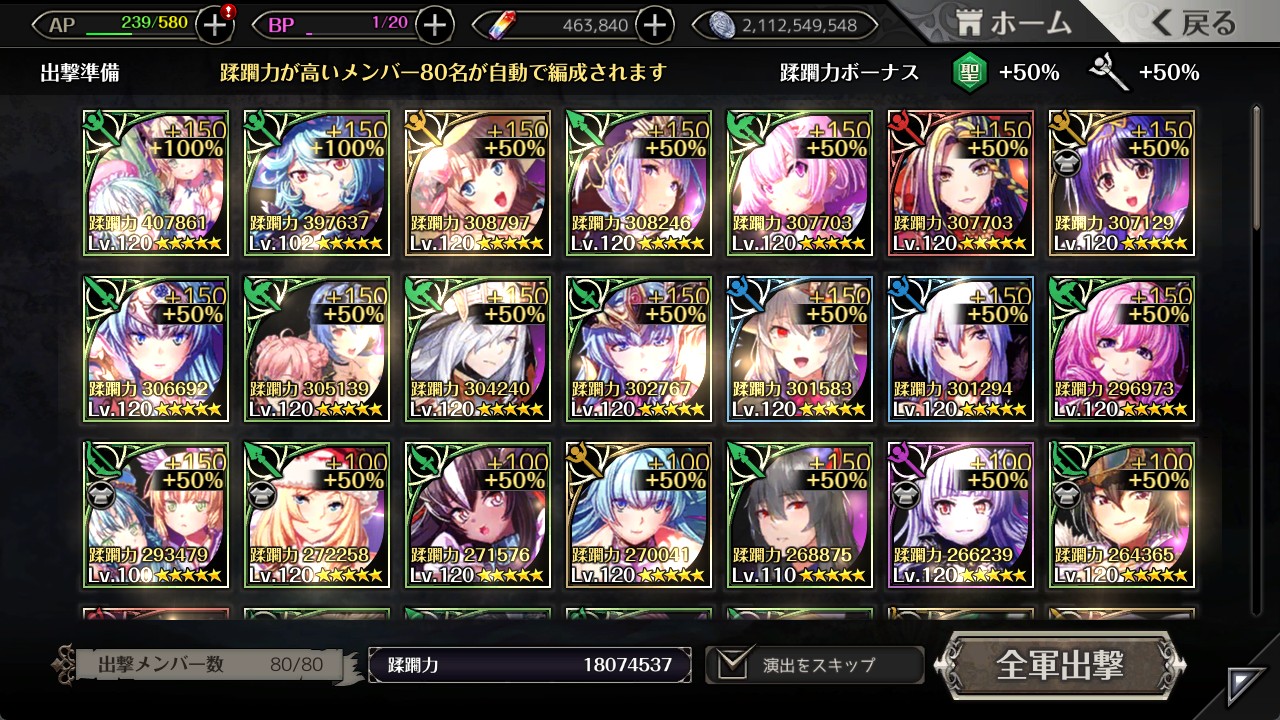This screenshot has width=1280, height=720.
Task: Select character card with 蹂躙力 301583
Action: (x=800, y=349)
